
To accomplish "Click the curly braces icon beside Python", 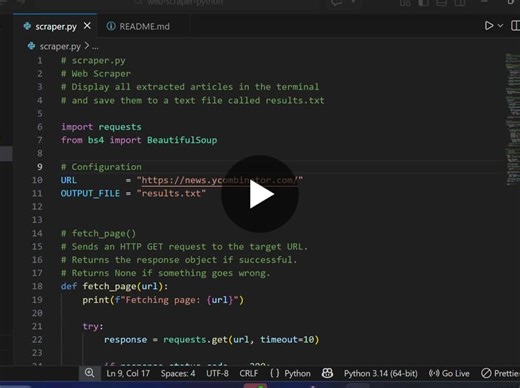I will (275, 373).
